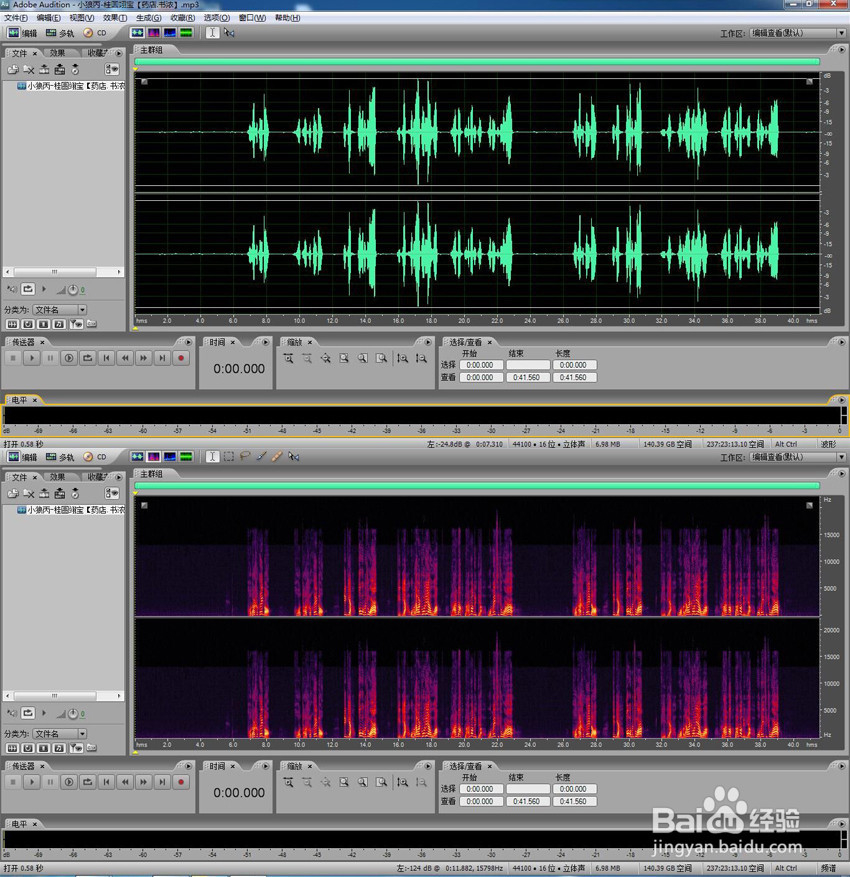Click zoom in vertically icon in the upper 缩放 panel

pyautogui.click(x=403, y=359)
